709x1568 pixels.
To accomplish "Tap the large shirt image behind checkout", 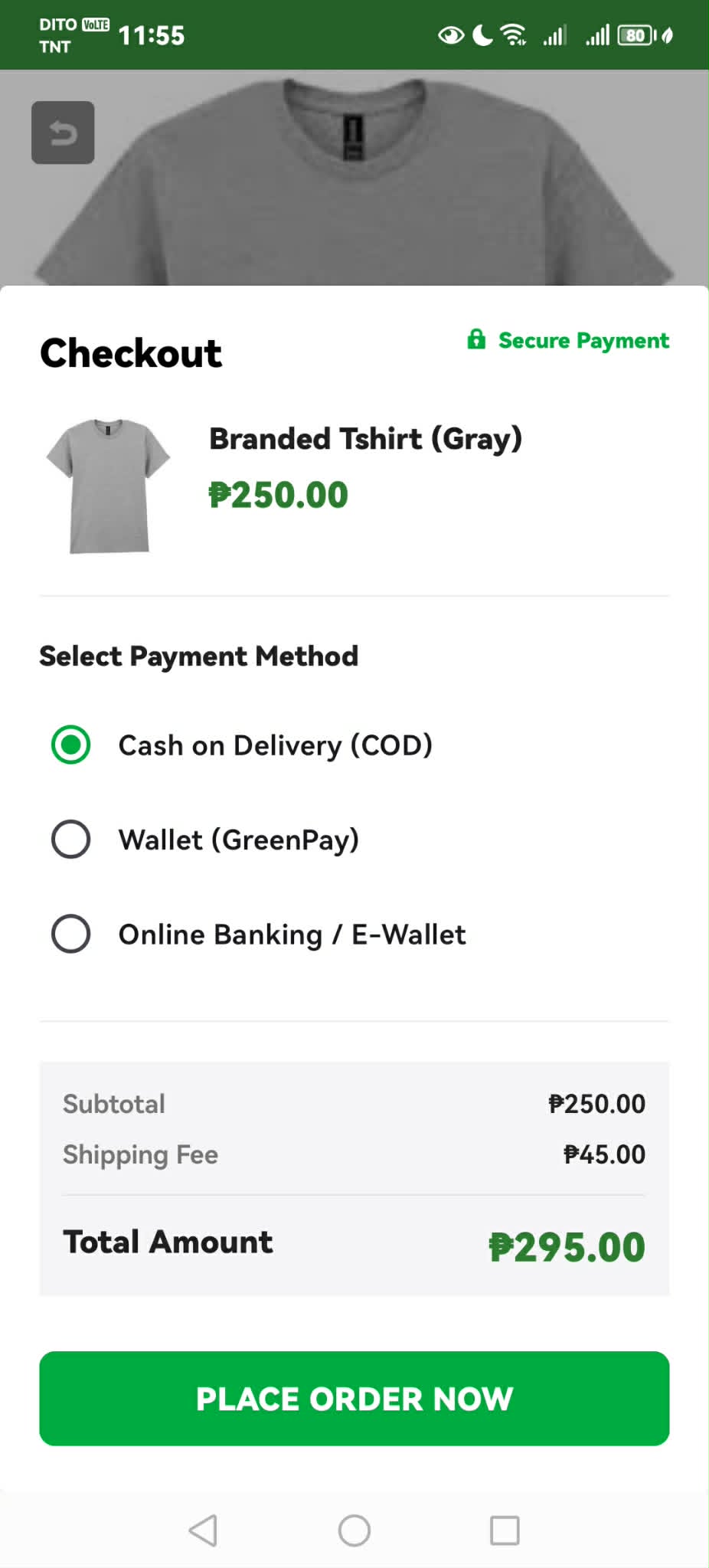I will 354,178.
